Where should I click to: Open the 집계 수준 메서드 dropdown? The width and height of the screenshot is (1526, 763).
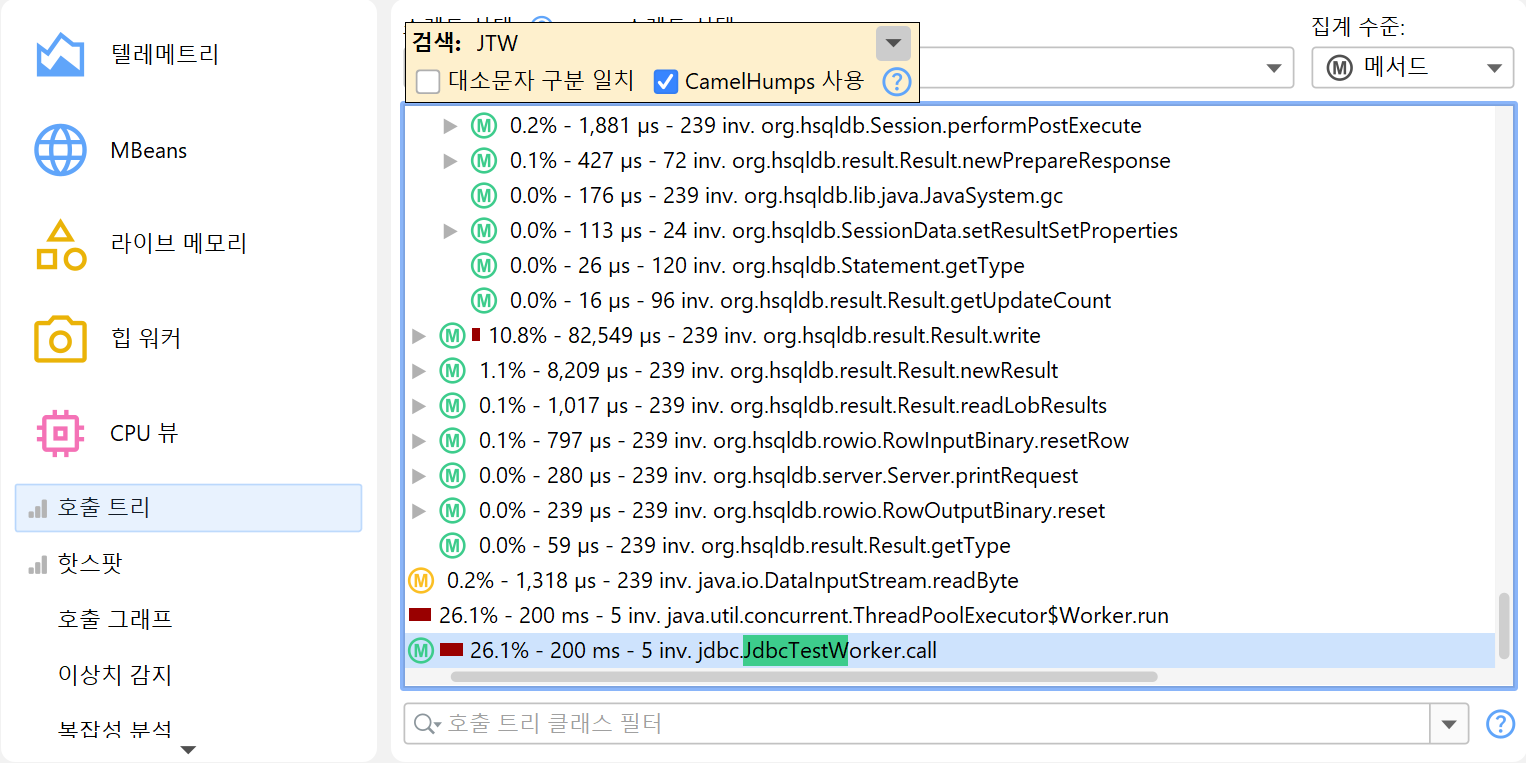[1412, 68]
